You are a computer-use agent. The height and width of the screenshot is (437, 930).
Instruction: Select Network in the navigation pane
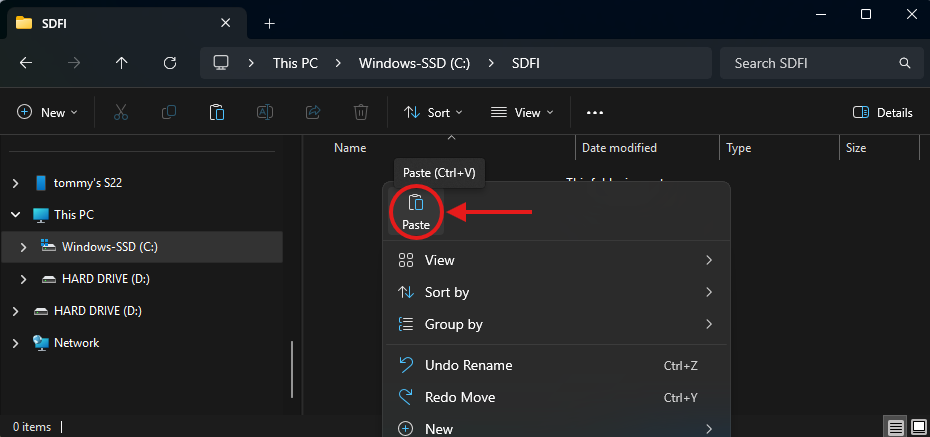77,343
